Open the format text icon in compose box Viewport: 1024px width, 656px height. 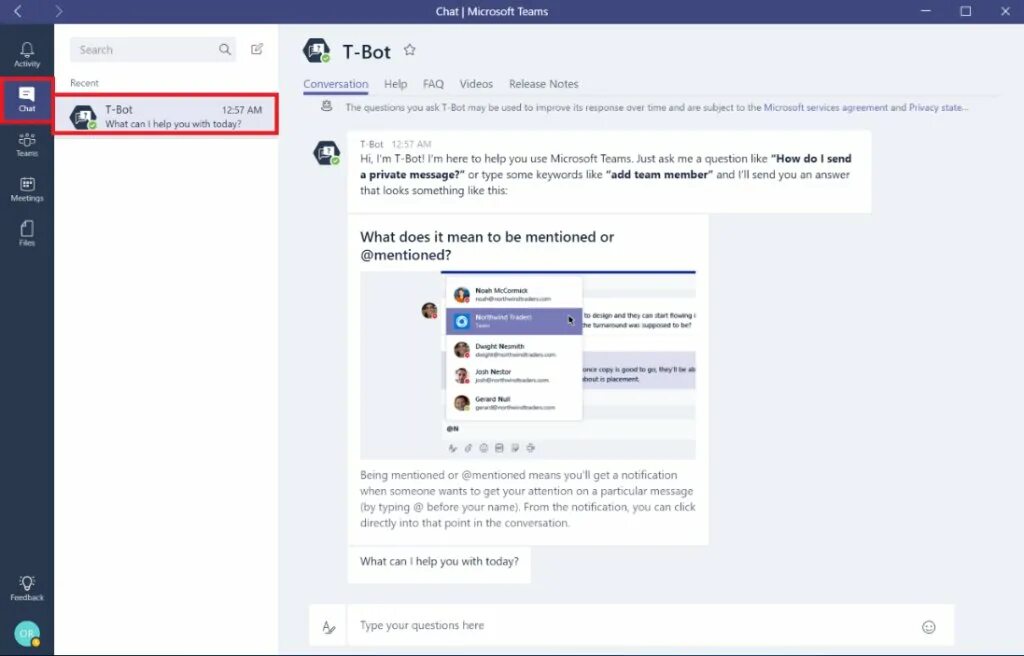[328, 627]
